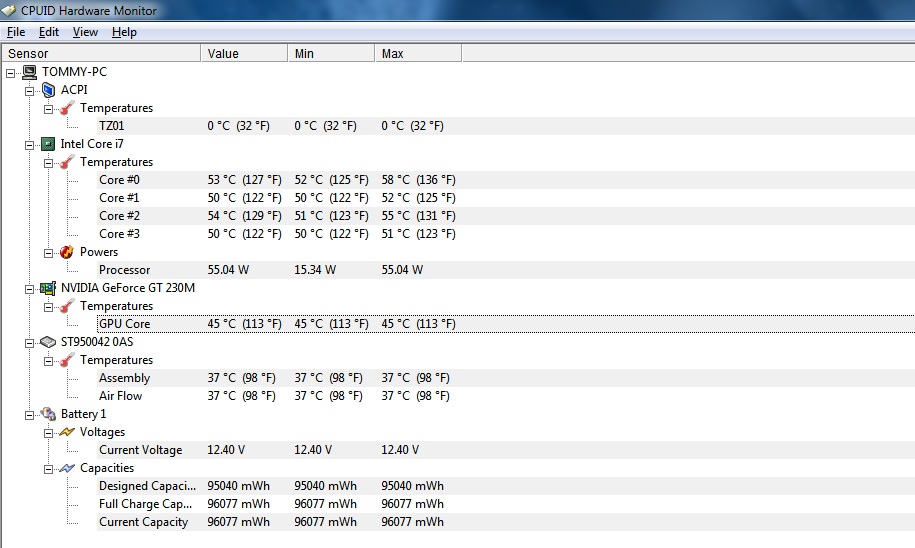Click Current Voltage value 12.40 V
Screen dimensions: 915x548
[226, 450]
